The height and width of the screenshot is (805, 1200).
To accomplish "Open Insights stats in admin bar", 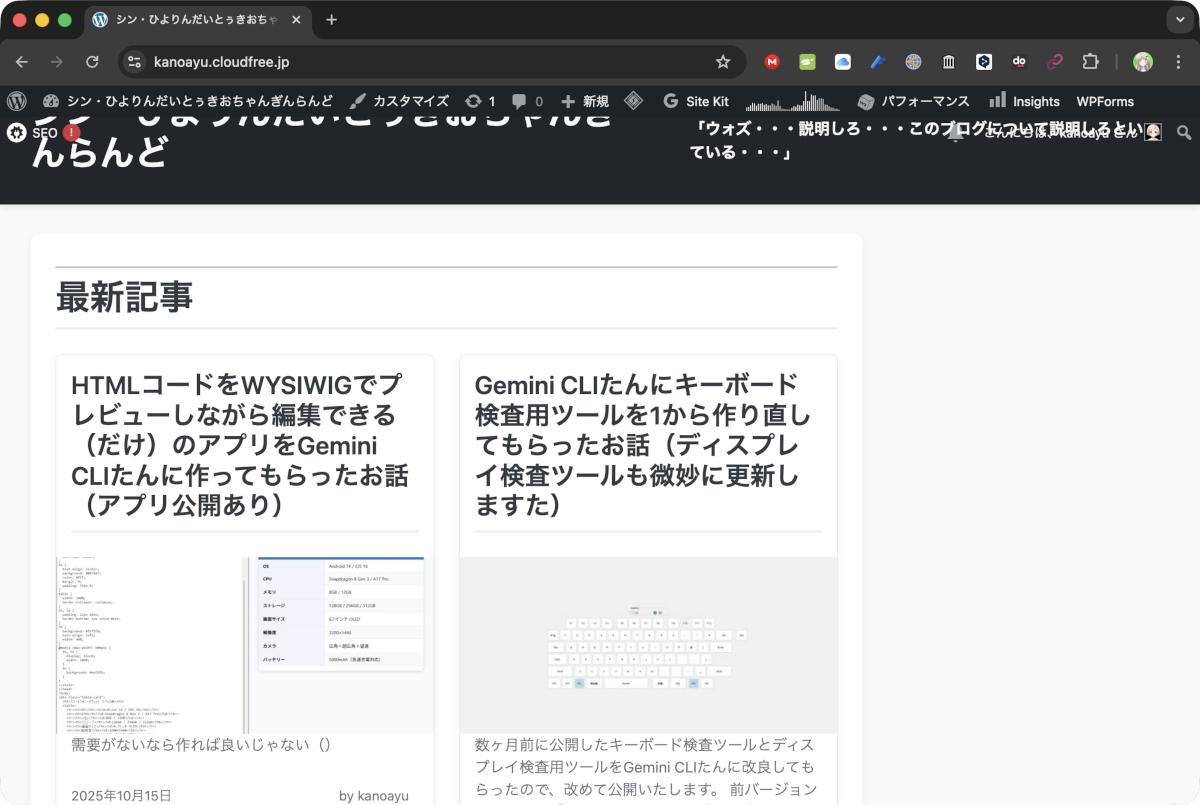I will pos(1024,101).
